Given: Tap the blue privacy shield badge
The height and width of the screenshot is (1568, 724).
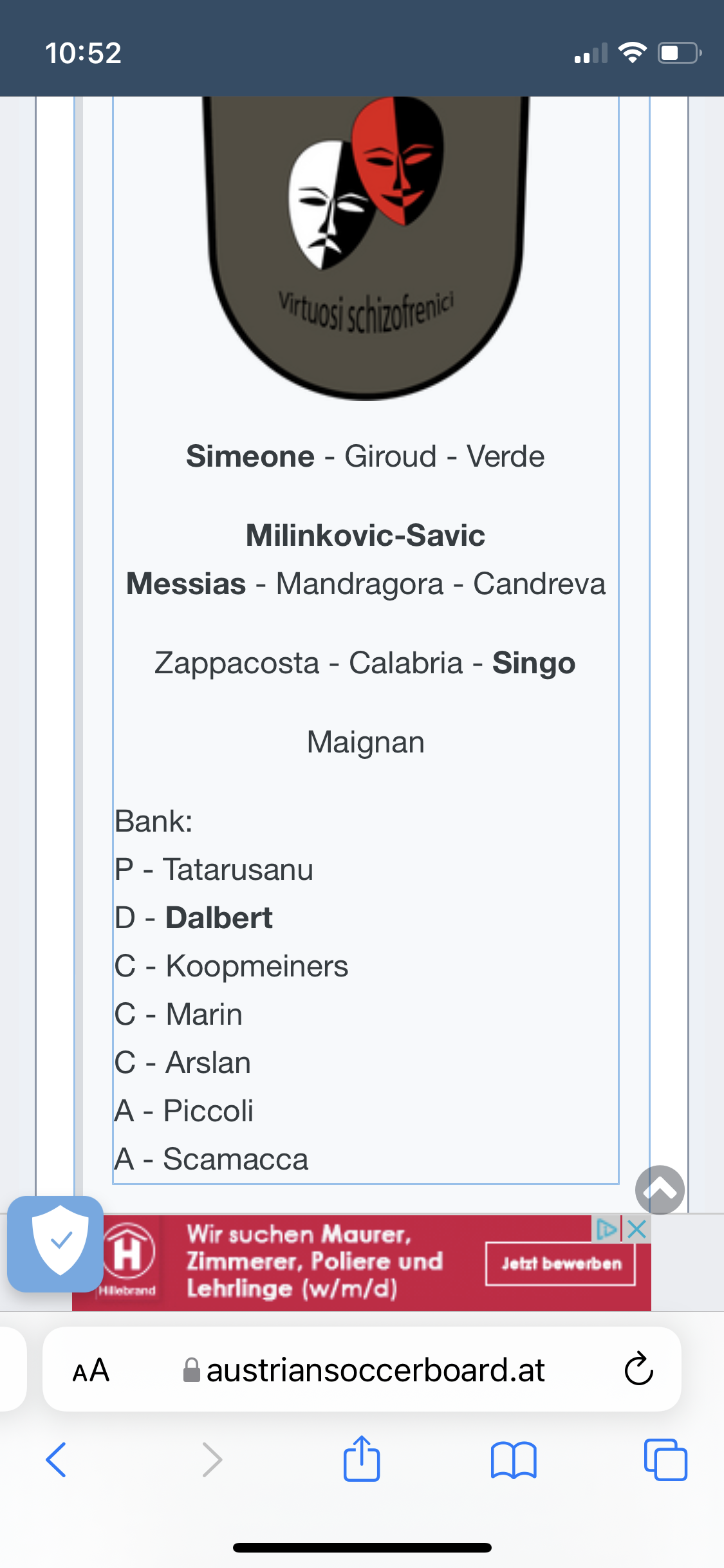Looking at the screenshot, I should [x=55, y=1244].
